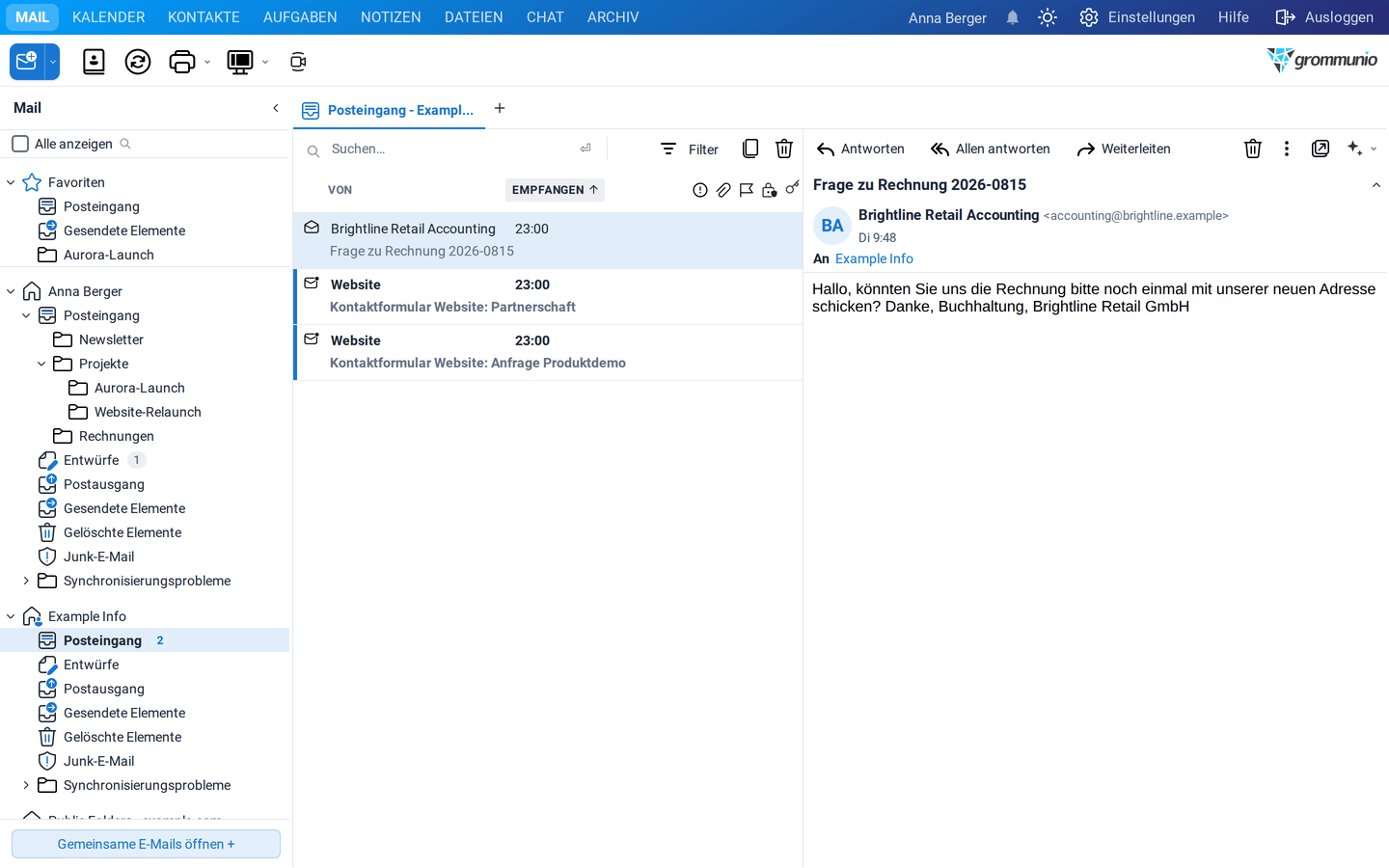This screenshot has width=1389, height=868.
Task: Open the print options dropdown arrow
Action: [207, 62]
